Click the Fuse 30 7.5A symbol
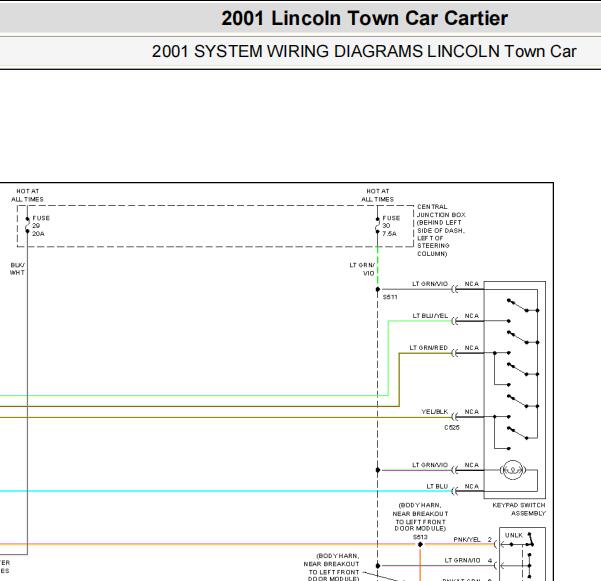Viewport: 601px width, 581px height. (x=378, y=225)
